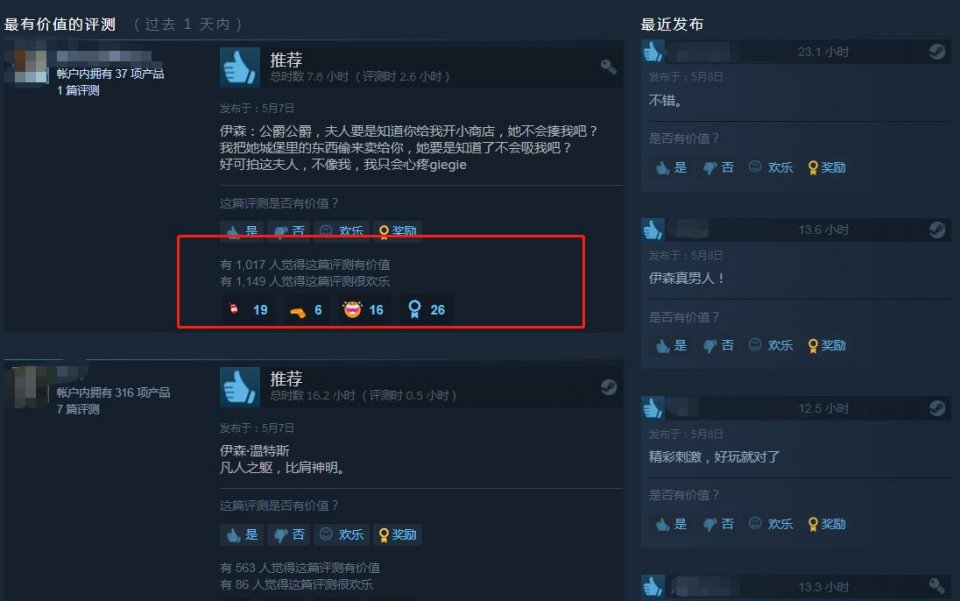Click the Steam icon on the 23.1 小时 review
960x601 pixels.
(x=937, y=51)
